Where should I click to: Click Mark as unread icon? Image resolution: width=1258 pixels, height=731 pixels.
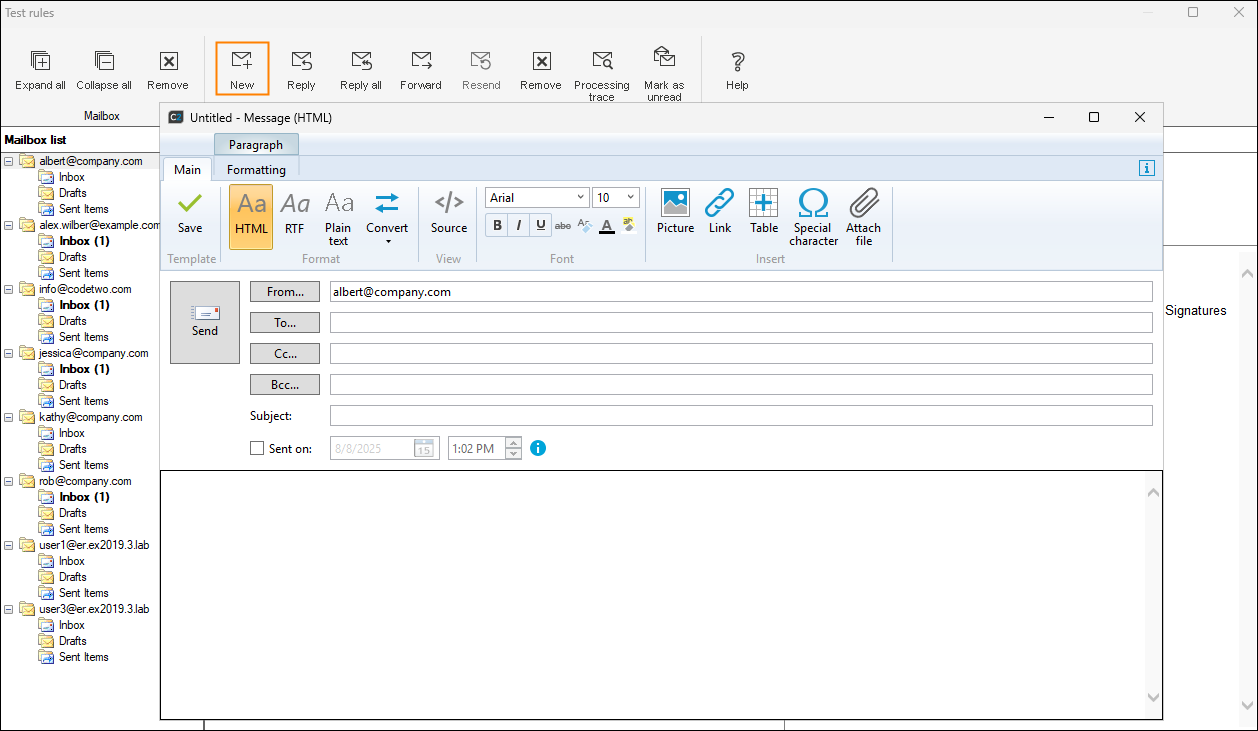pyautogui.click(x=664, y=58)
